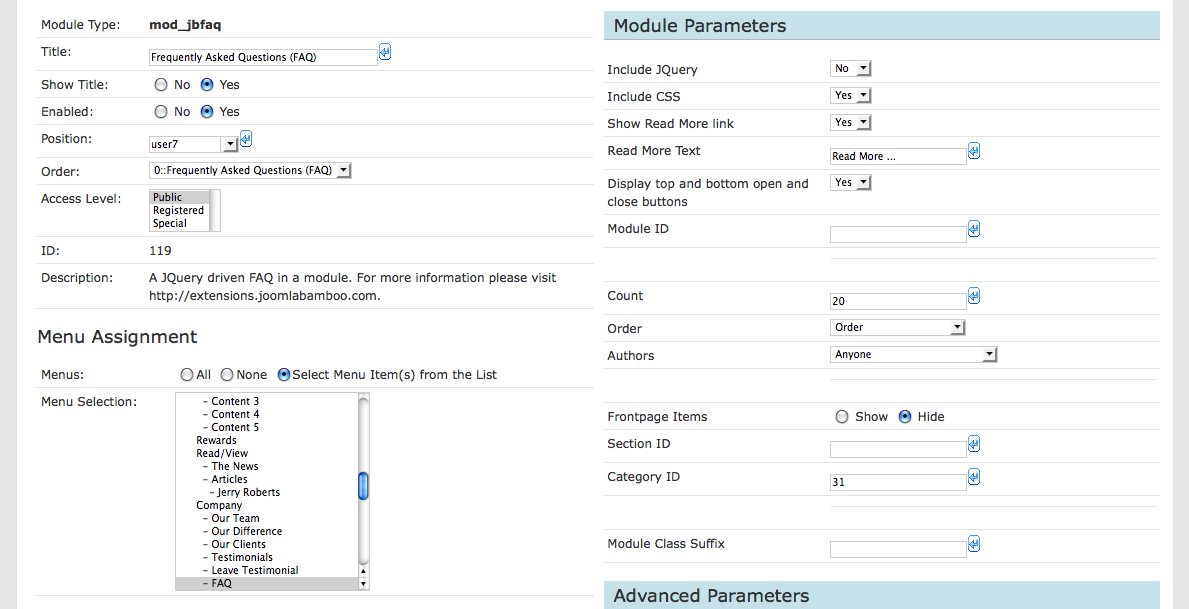Open the open and close buttons dropdown
1189x609 pixels.
[x=851, y=183]
